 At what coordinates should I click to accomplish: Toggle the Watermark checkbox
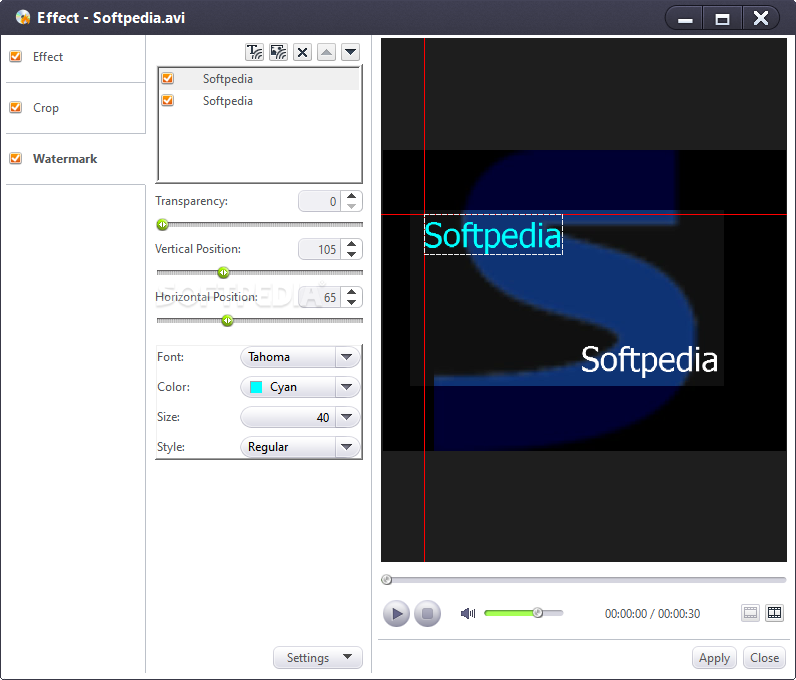(16, 158)
